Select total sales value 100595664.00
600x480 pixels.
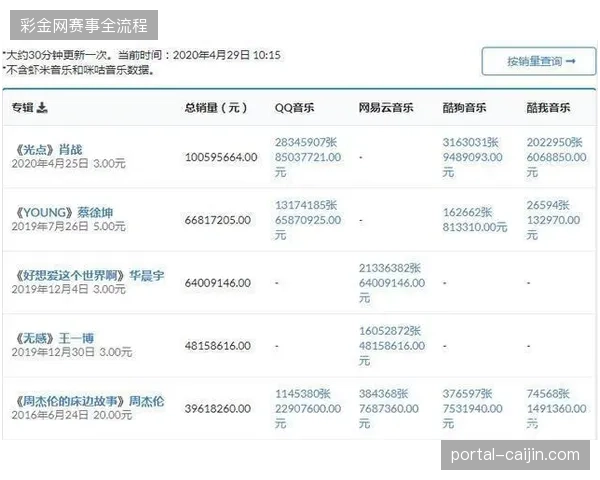coord(221,157)
